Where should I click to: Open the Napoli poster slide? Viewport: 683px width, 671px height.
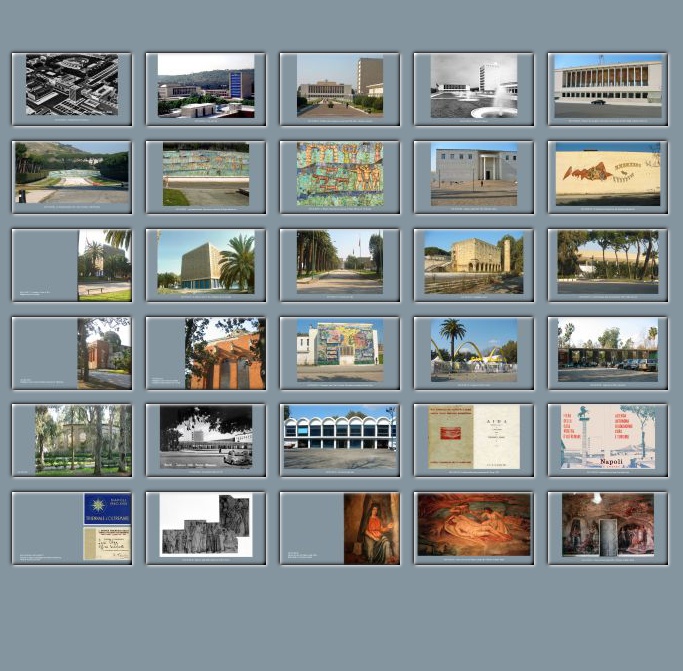pos(608,440)
